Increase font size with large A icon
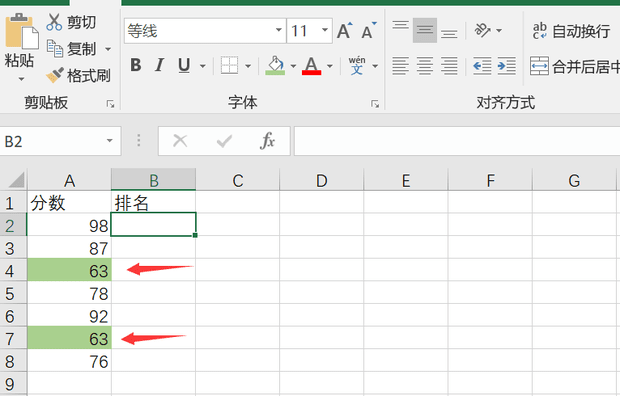Image resolution: width=620 pixels, height=396 pixels. [x=344, y=30]
